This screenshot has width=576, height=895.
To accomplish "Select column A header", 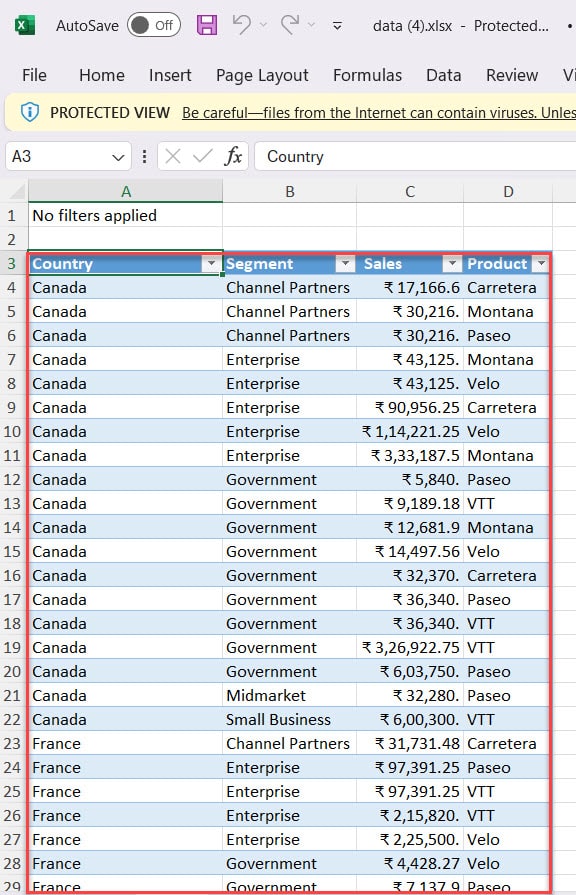I will click(126, 191).
